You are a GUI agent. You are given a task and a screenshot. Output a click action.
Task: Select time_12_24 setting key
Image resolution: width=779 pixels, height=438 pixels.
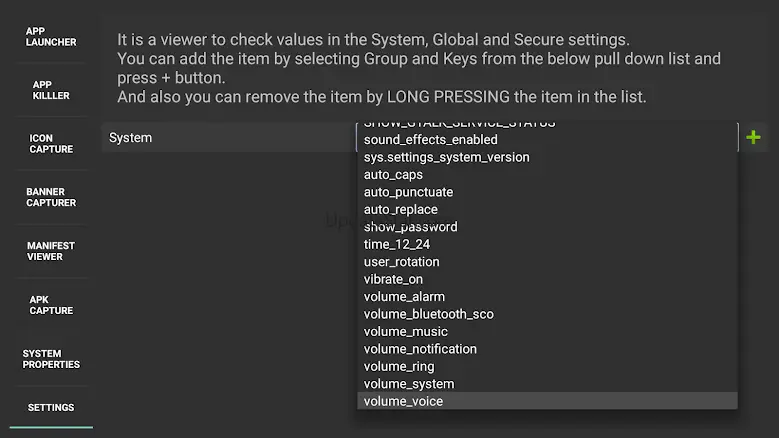[546, 244]
